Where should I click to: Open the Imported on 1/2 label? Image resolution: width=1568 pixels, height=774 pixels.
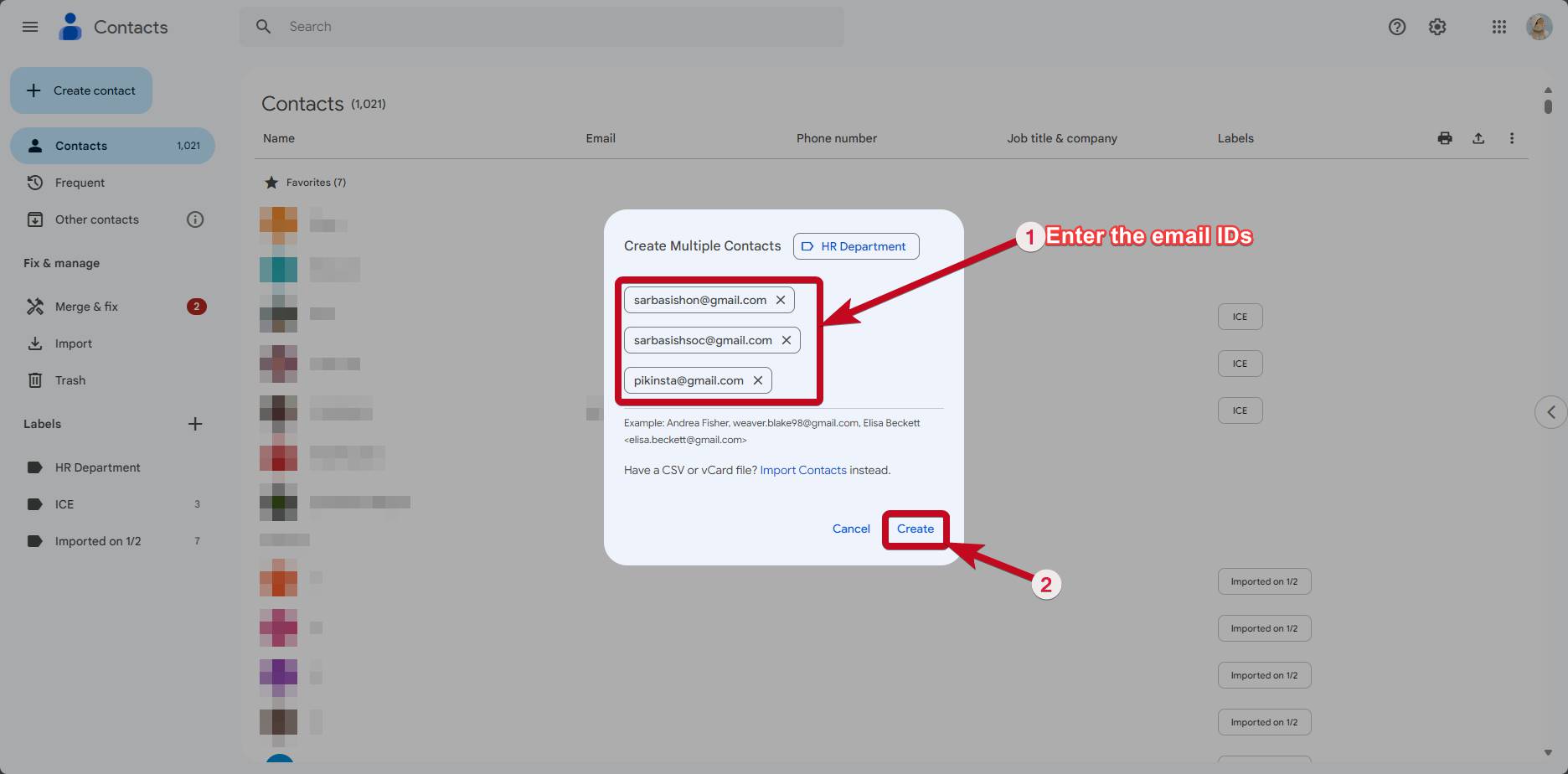(x=112, y=541)
